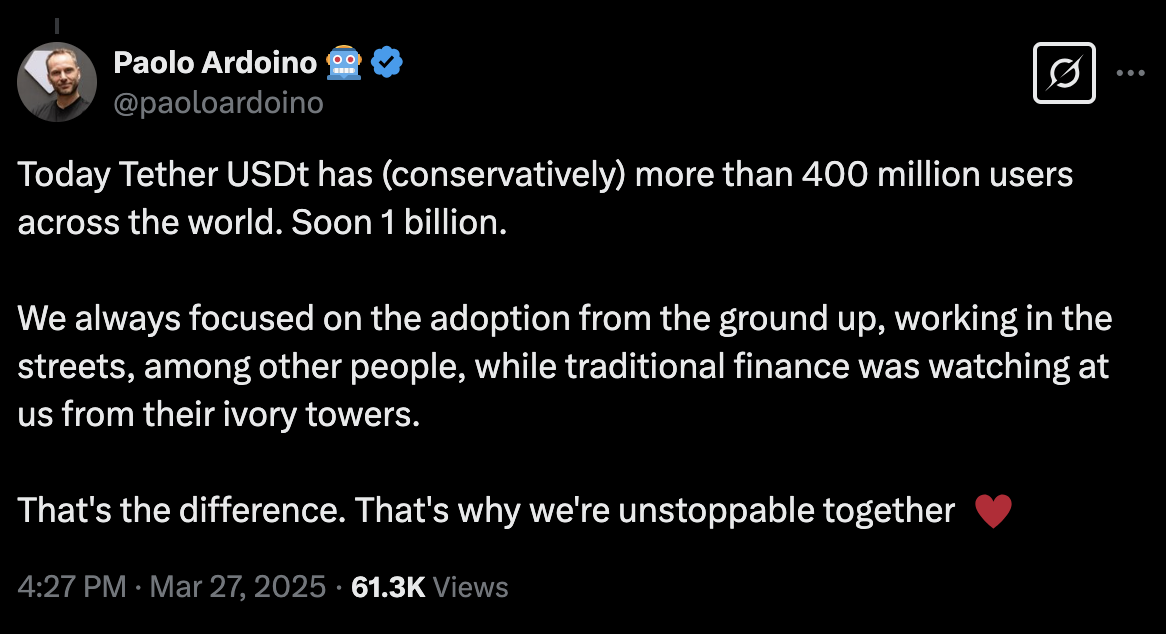The image size is (1166, 634).
Task: Click the thread connector line above avatar
Action: tap(57, 25)
